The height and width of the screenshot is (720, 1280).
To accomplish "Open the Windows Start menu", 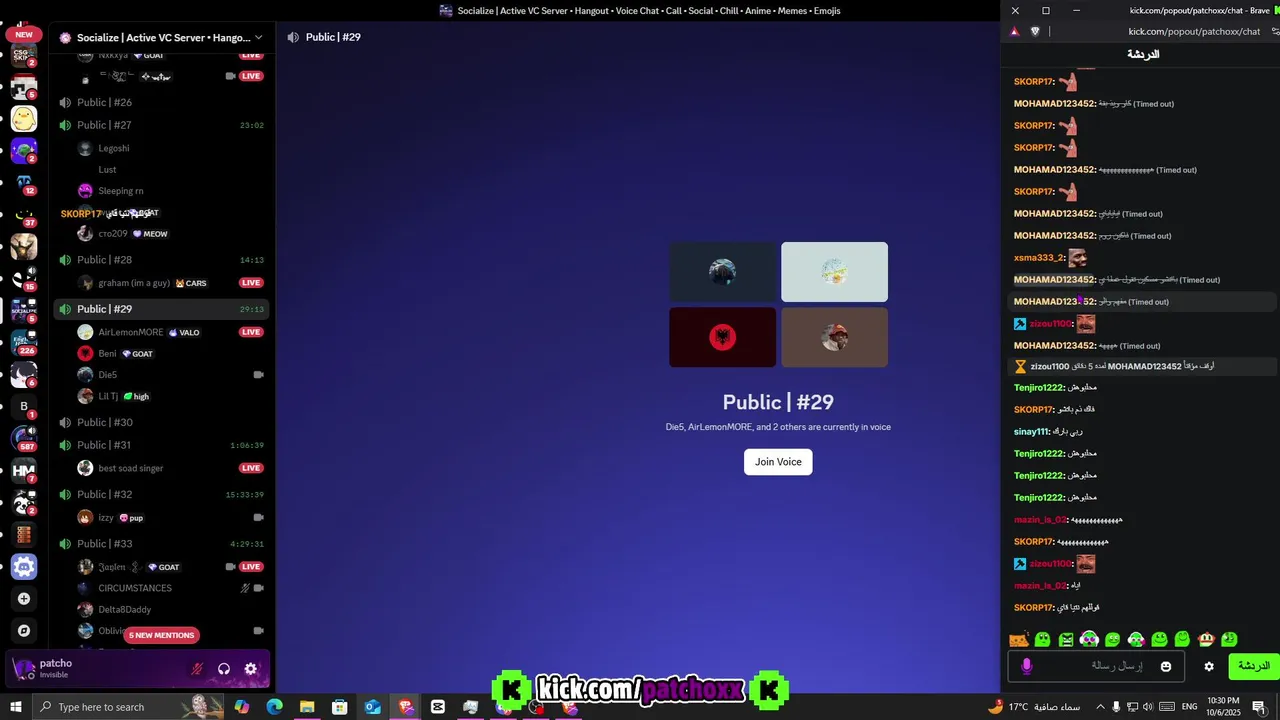I will (16, 707).
